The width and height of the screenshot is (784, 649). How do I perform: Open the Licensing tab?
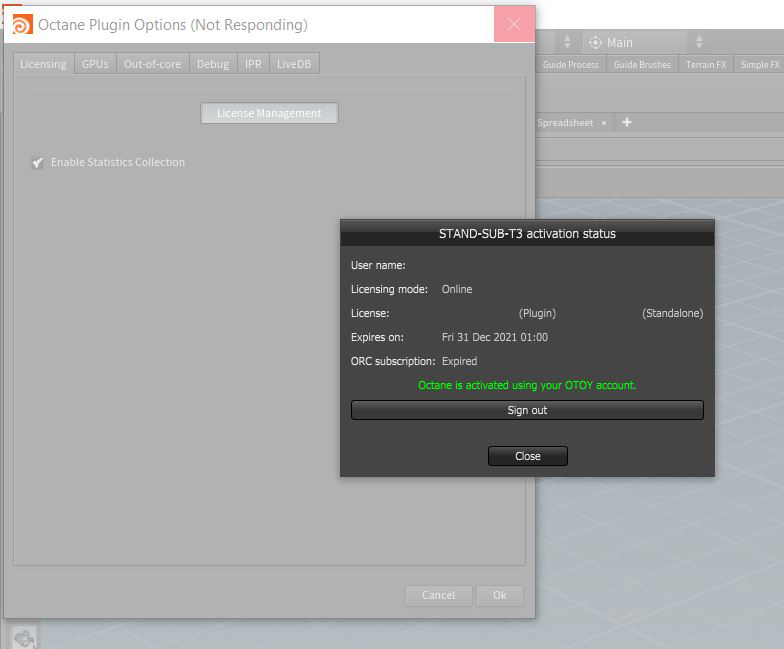44,64
